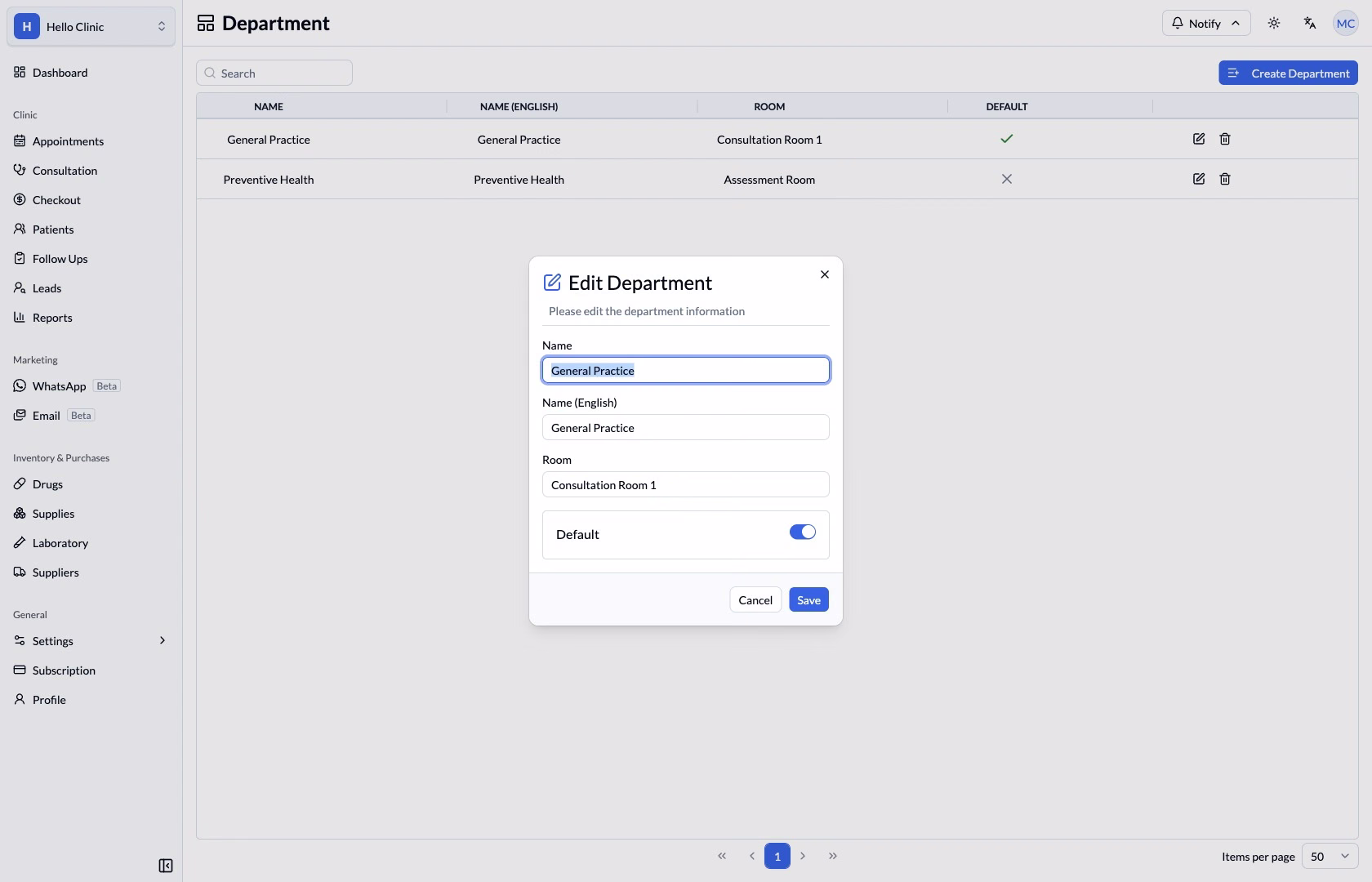This screenshot has height=882, width=1372.
Task: Edit the Preventive Health department row
Action: (x=1199, y=179)
